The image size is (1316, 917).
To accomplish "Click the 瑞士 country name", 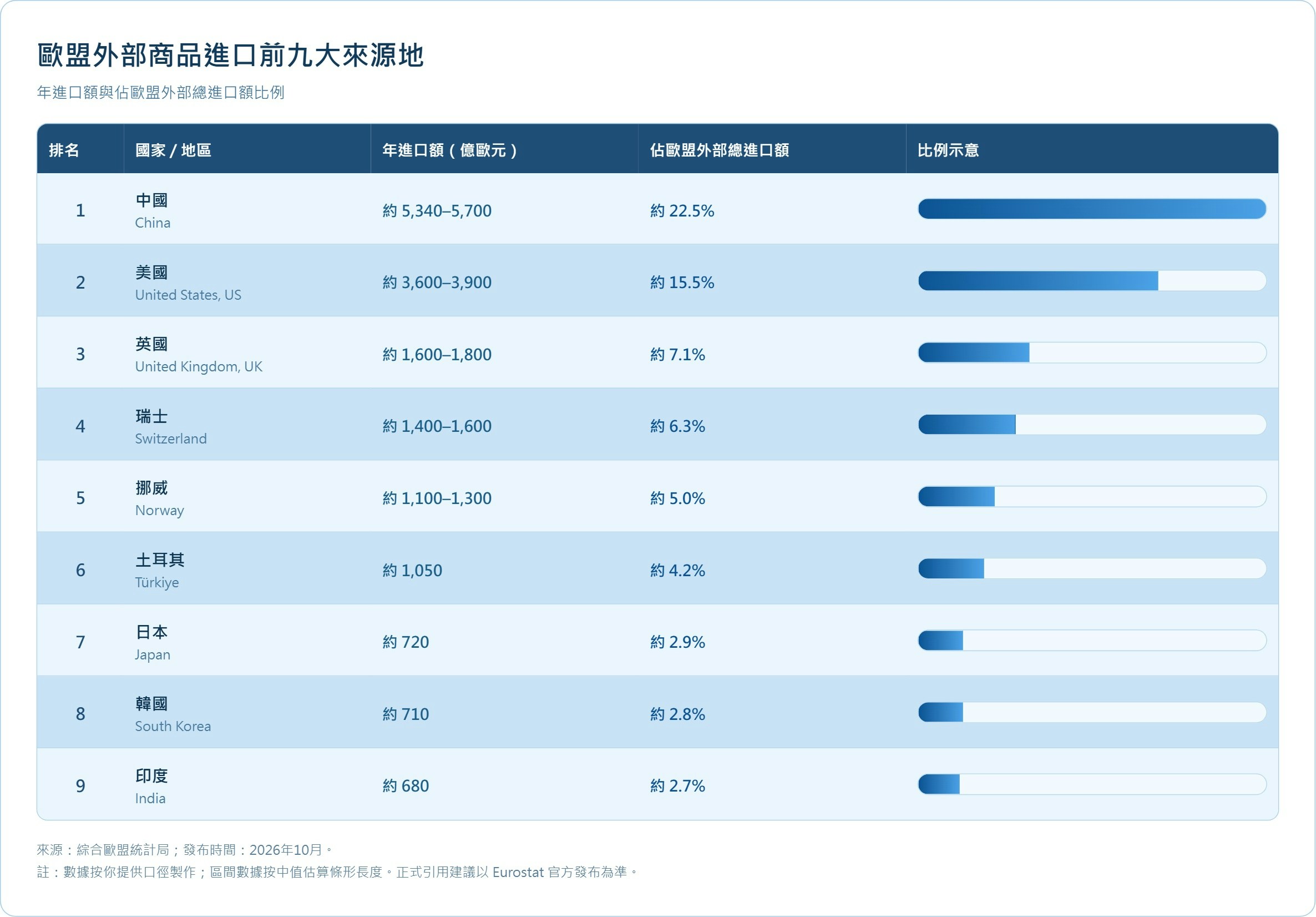I will [152, 416].
